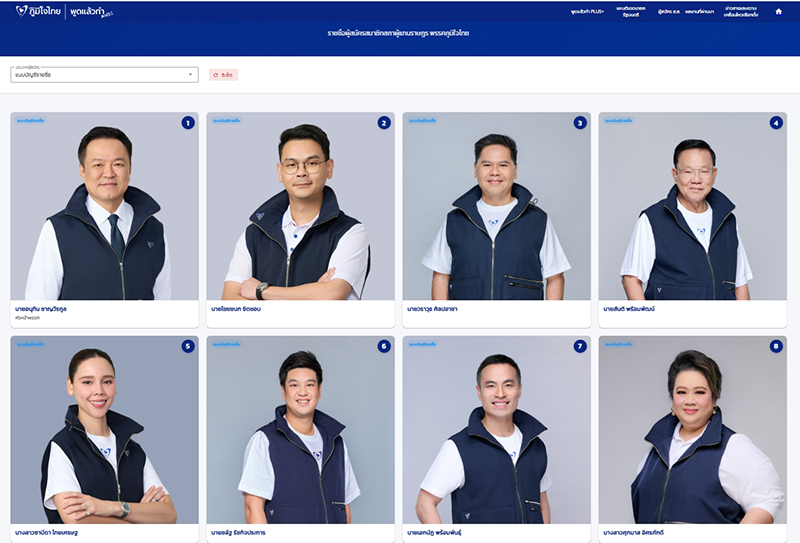
Task: Click the dropdown arrow in candidate type selector
Action: (190, 75)
